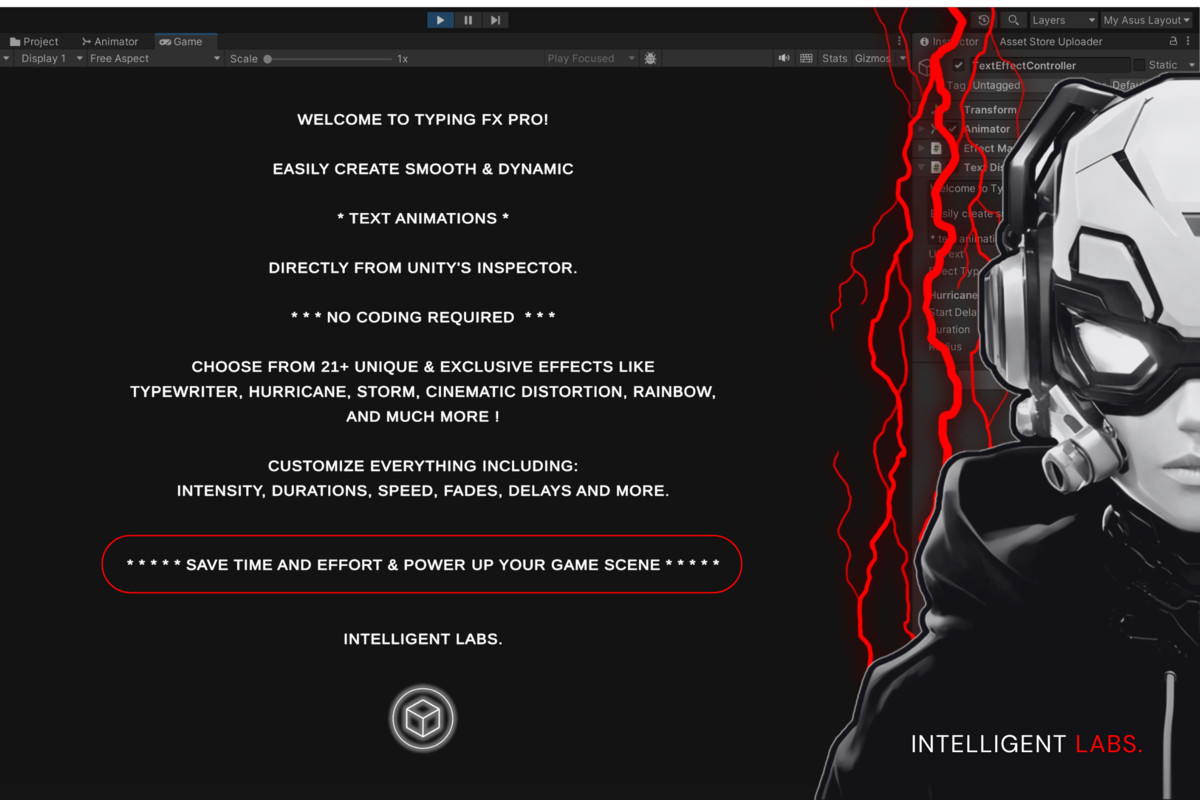1200x800 pixels.
Task: Click the Duration property label
Action: click(x=949, y=329)
